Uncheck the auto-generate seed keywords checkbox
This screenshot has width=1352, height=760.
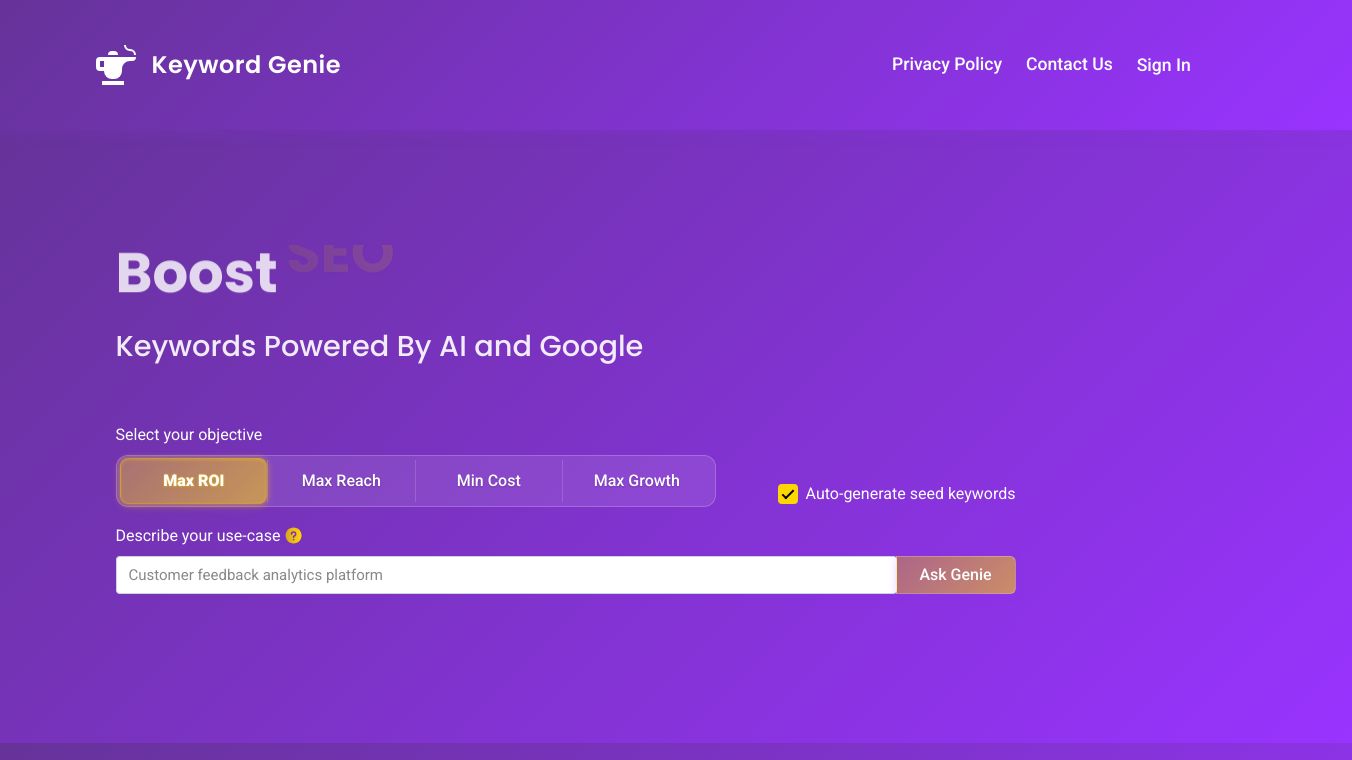pyautogui.click(x=788, y=494)
